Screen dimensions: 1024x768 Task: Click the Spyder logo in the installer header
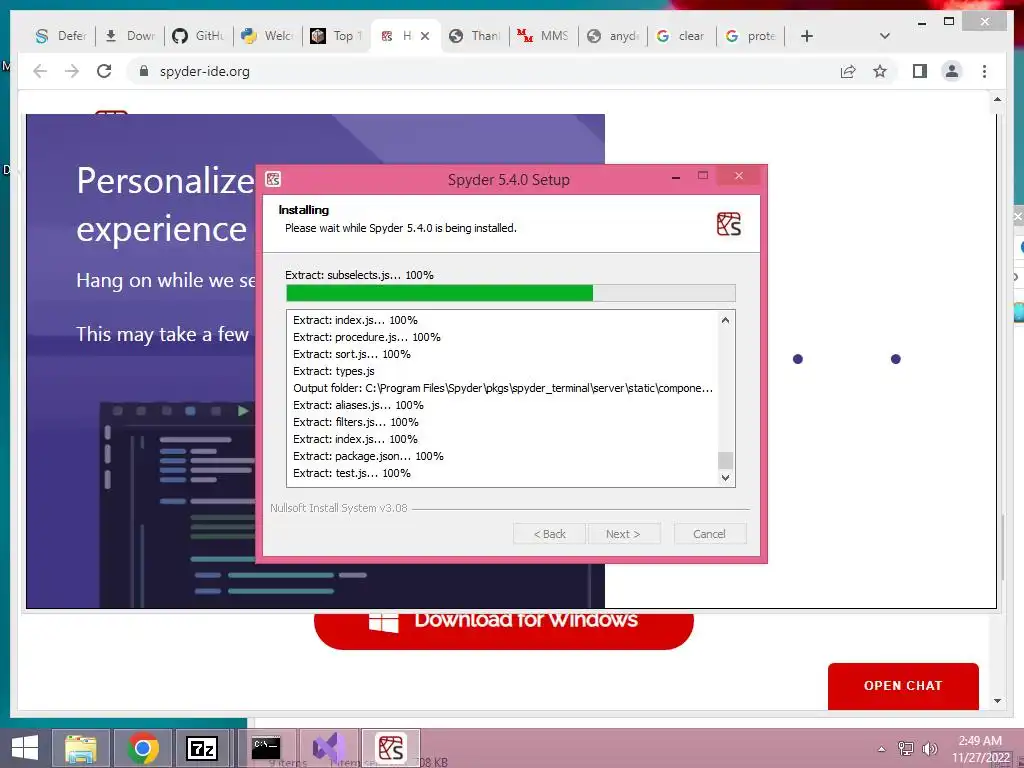[x=729, y=224]
